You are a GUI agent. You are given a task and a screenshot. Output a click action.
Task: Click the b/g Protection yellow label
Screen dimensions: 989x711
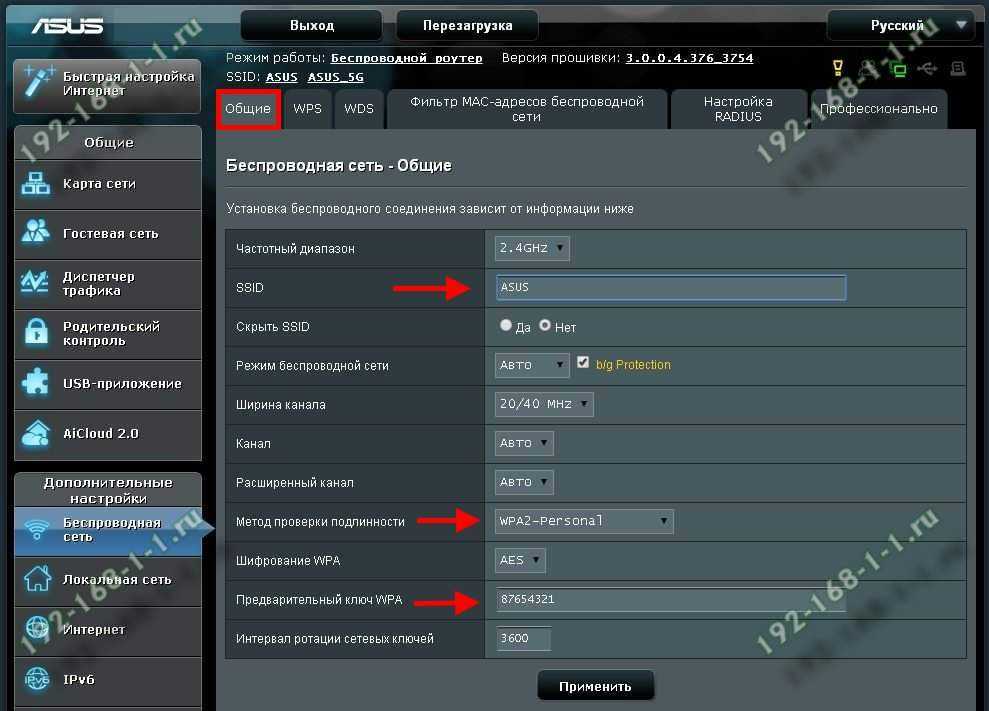click(633, 365)
